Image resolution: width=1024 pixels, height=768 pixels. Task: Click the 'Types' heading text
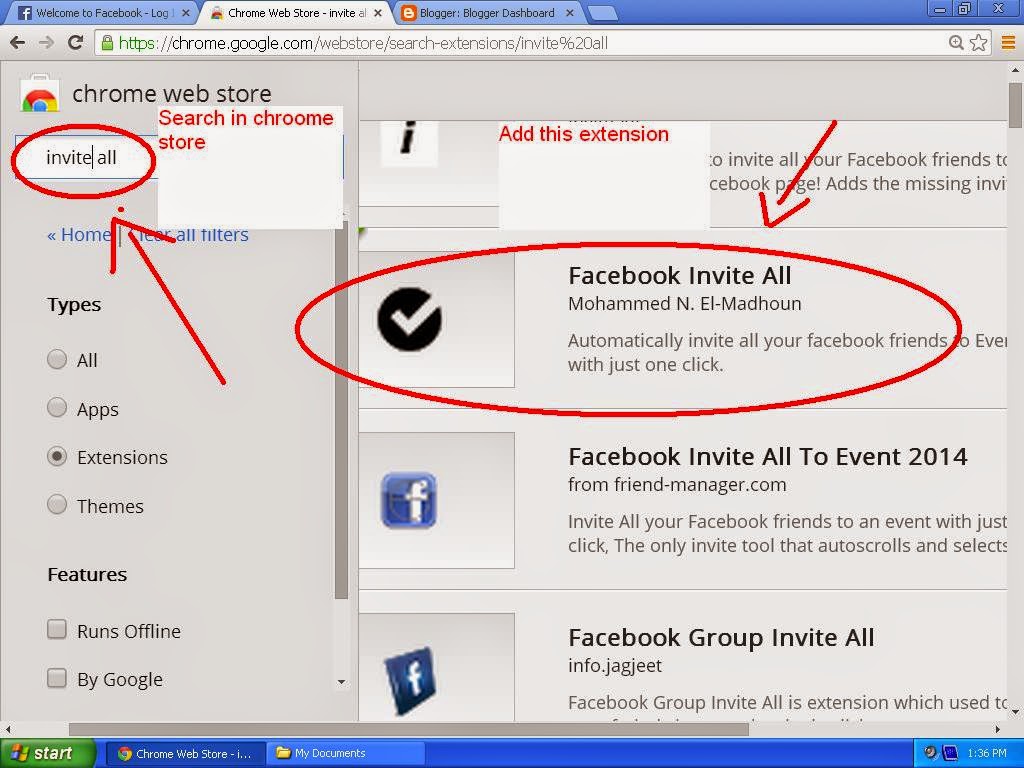point(74,305)
